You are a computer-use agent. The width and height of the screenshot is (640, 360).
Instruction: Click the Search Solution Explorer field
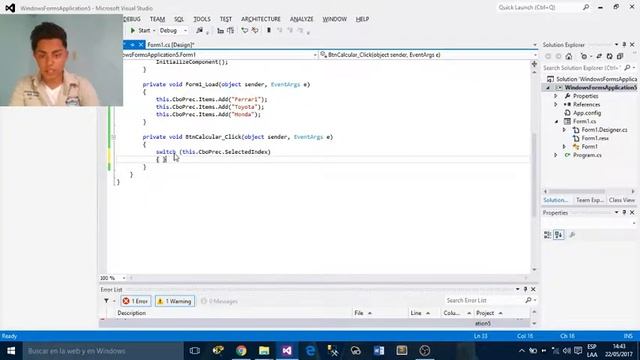(x=583, y=68)
